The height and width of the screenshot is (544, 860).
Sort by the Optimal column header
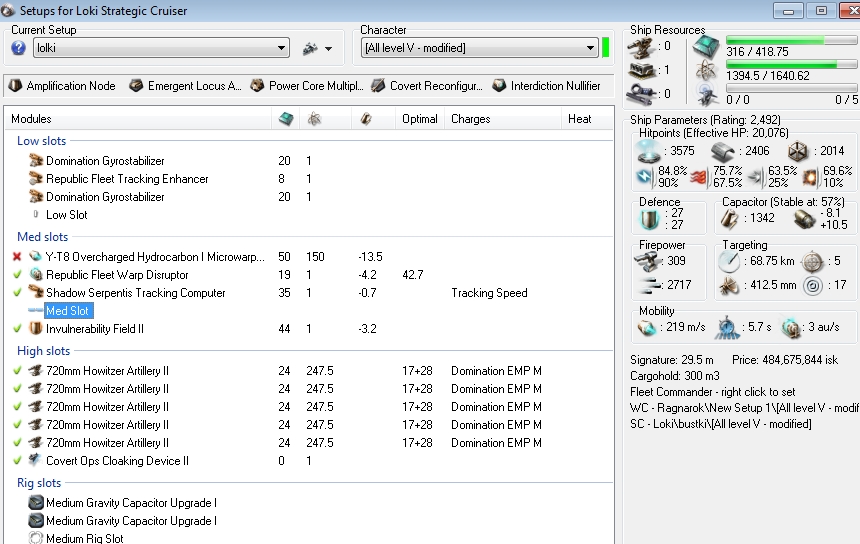tap(420, 119)
